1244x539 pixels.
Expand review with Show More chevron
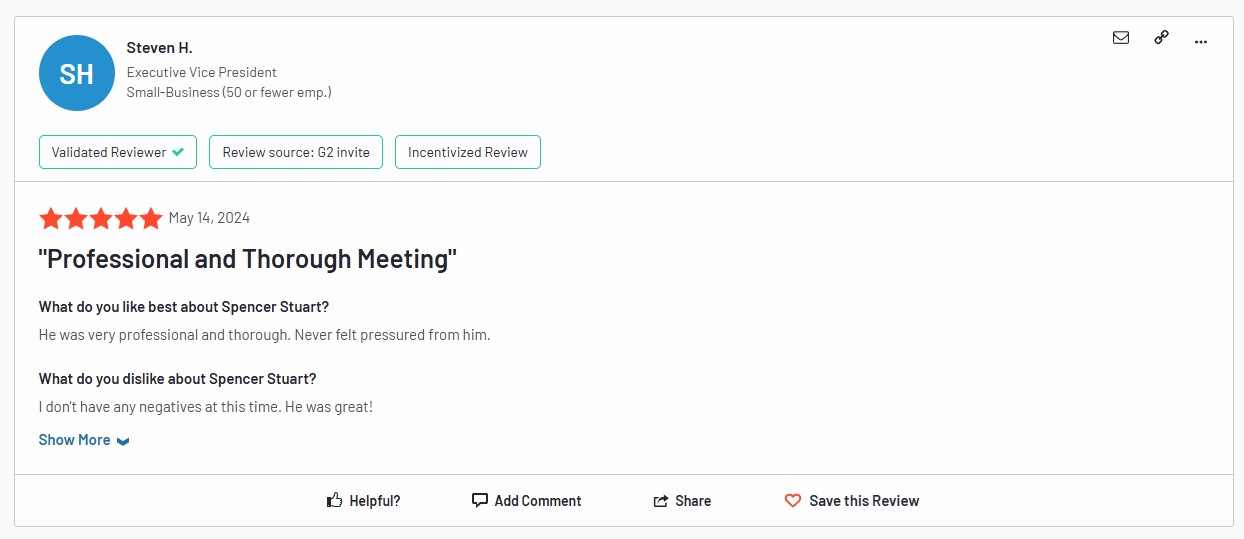coord(123,441)
